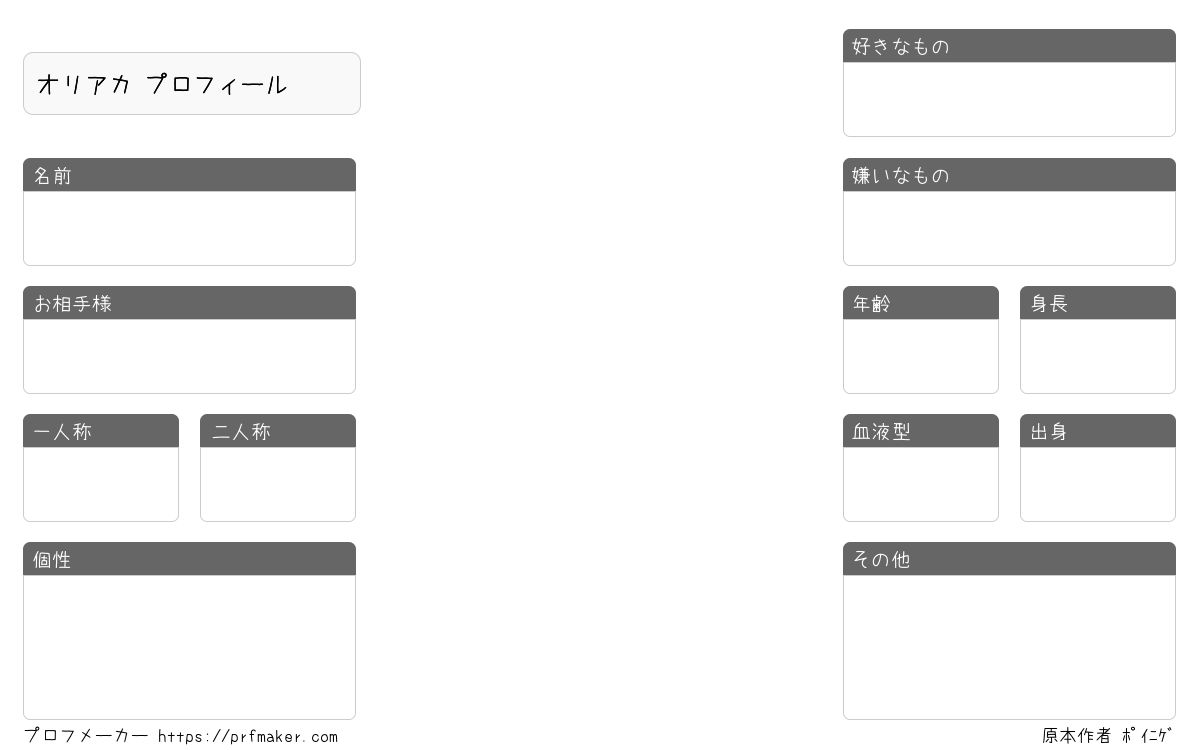The height and width of the screenshot is (750, 1200).
Task: Click inside the その他 text area
Action: [x=1009, y=646]
